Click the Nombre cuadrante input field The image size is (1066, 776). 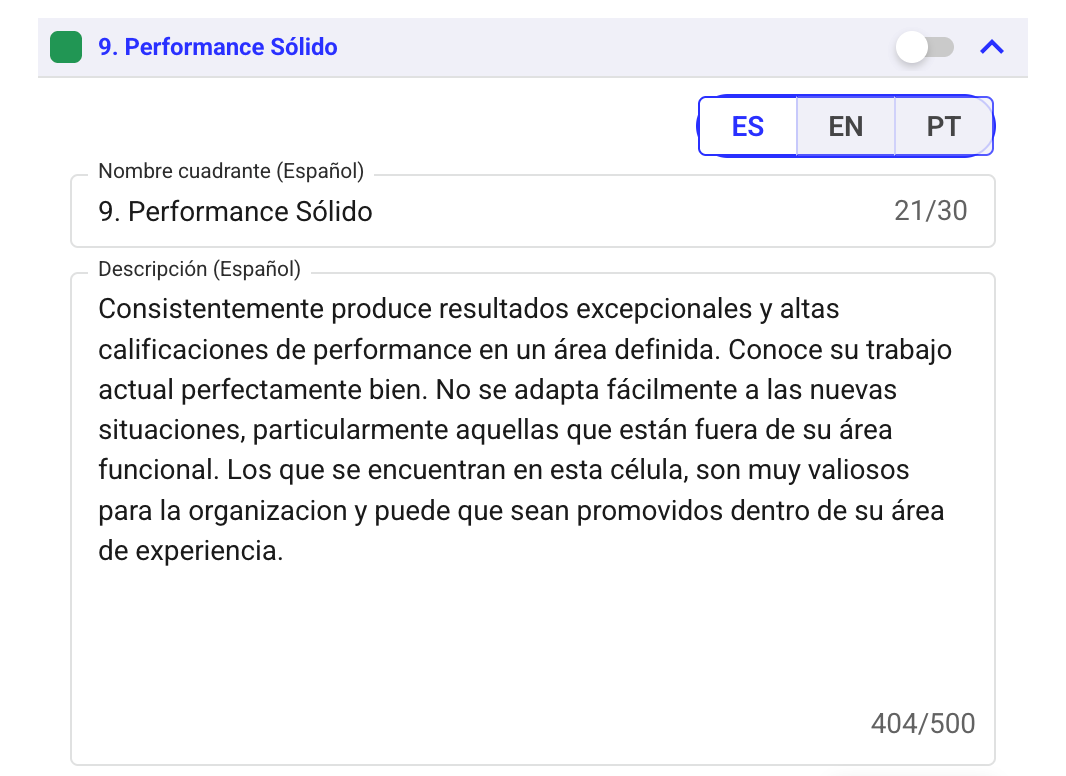tap(480, 212)
